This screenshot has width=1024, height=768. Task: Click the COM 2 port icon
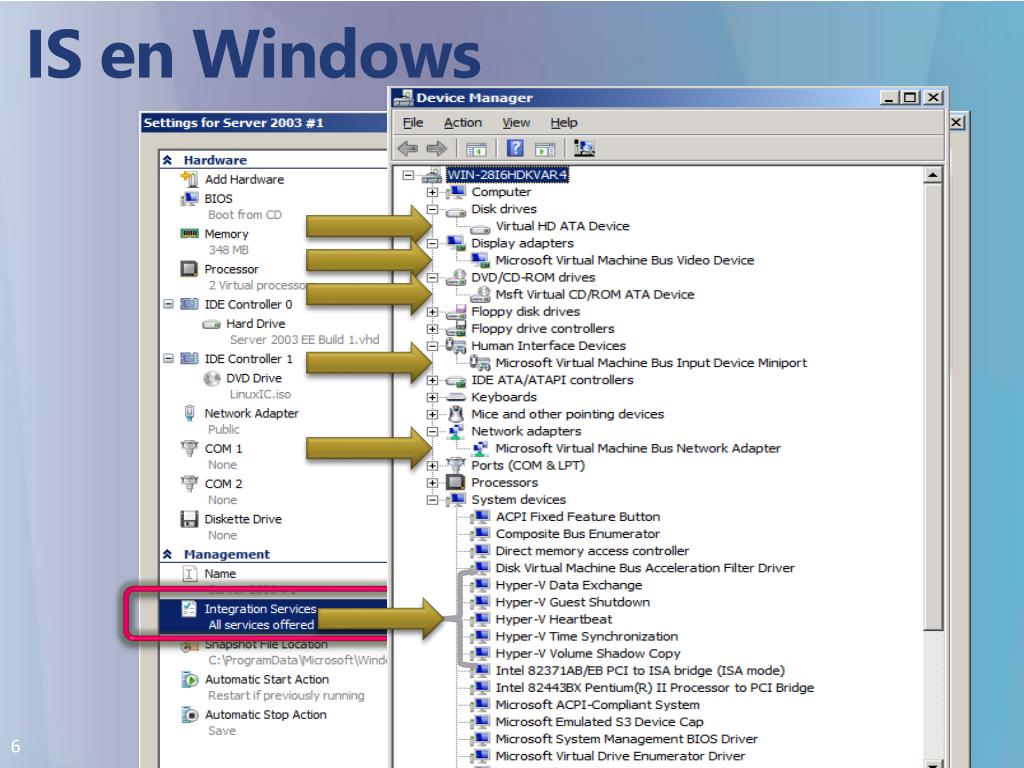click(x=189, y=483)
